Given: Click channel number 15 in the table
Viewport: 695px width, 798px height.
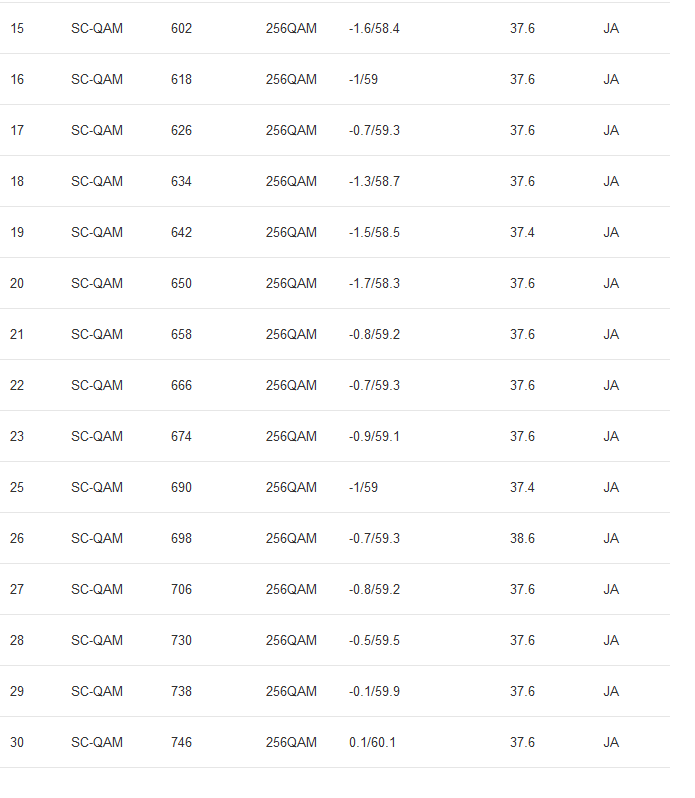Looking at the screenshot, I should [17, 29].
